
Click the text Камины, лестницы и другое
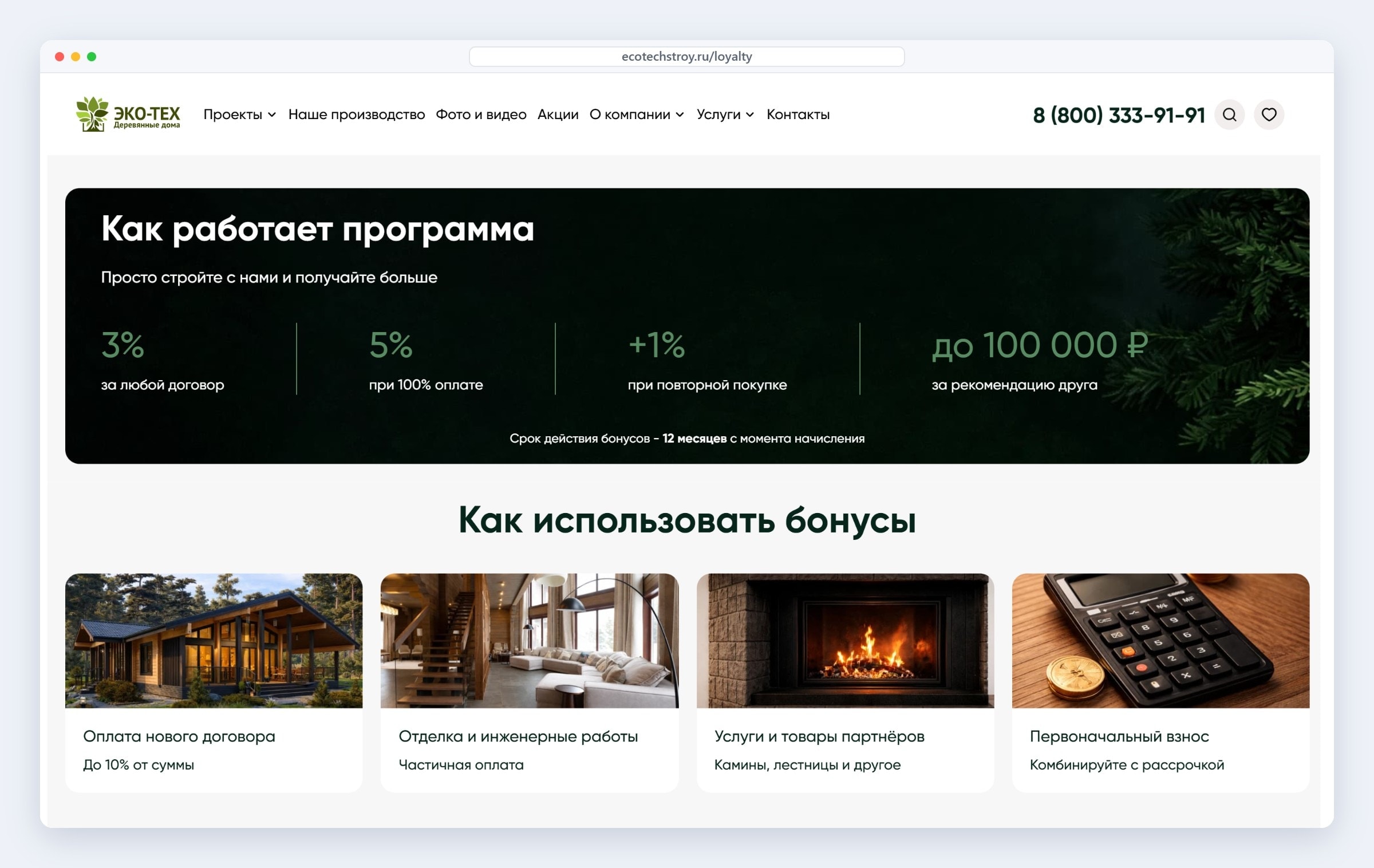click(x=807, y=765)
